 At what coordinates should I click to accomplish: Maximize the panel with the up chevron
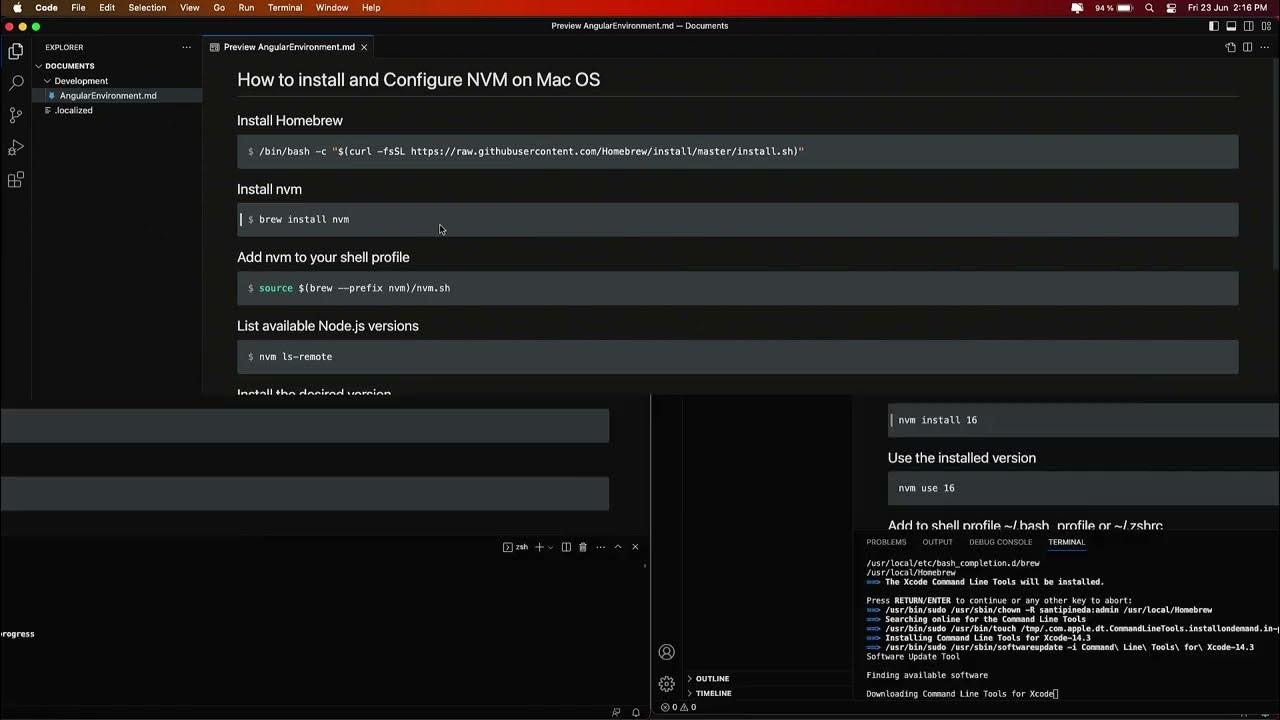pos(618,547)
